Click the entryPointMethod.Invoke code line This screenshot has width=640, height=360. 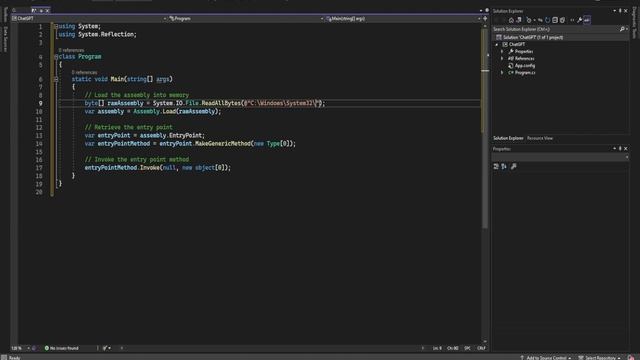click(158, 168)
